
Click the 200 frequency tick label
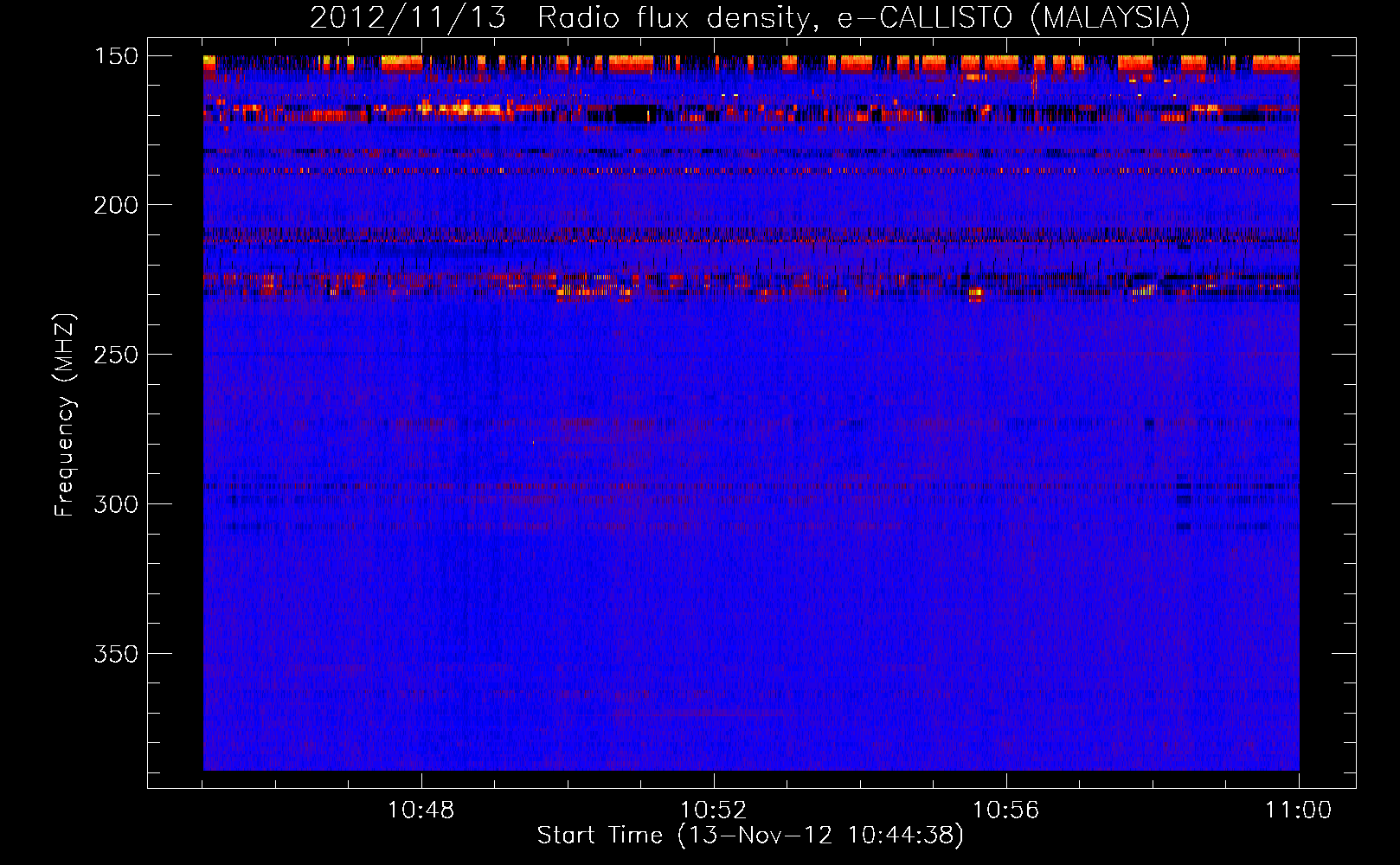coord(116,205)
